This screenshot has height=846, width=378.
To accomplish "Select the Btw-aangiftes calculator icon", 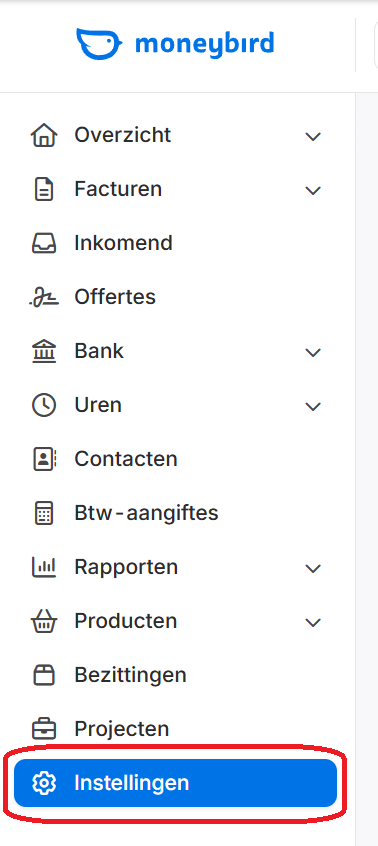I will [44, 513].
